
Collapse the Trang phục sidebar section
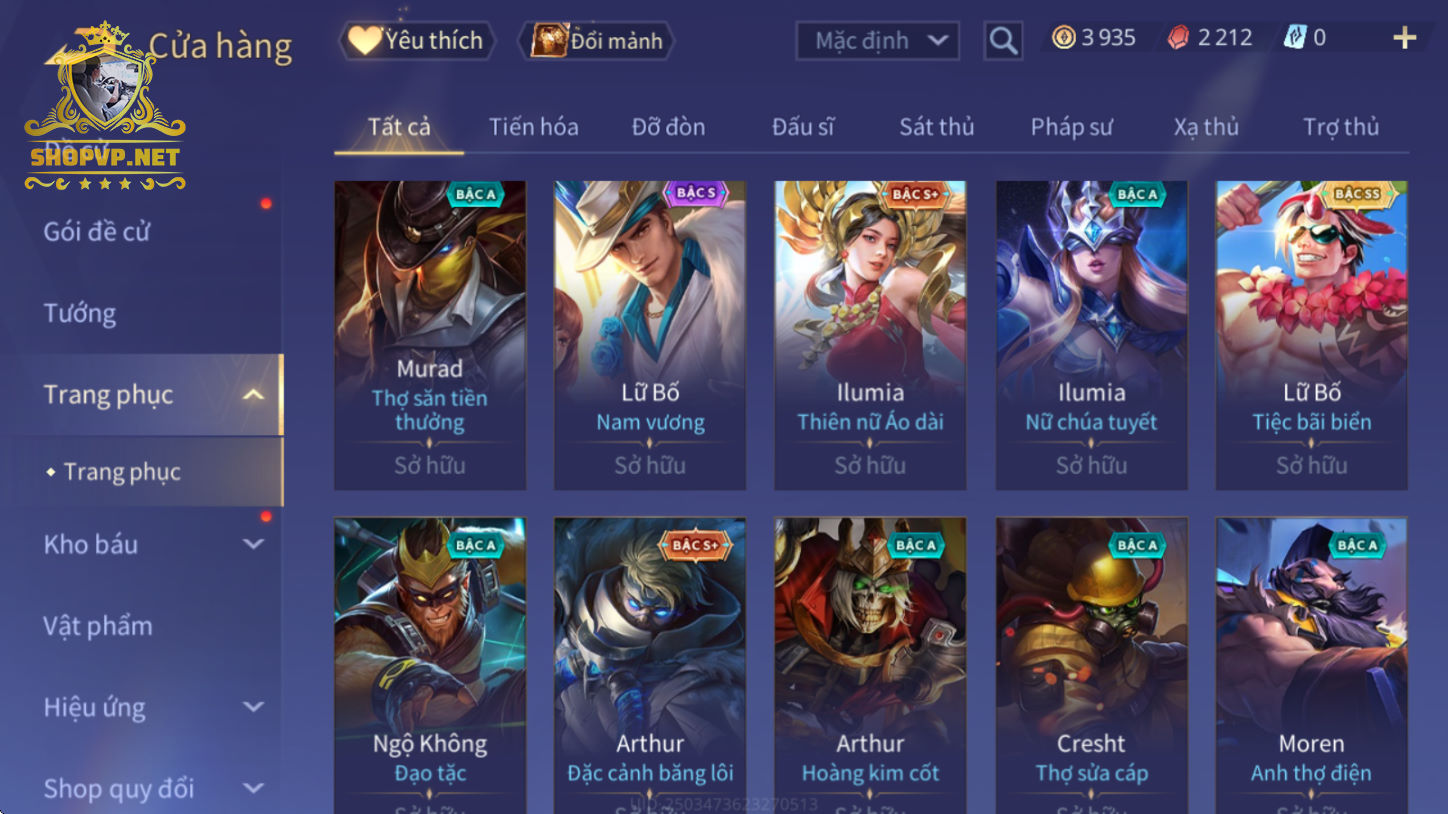pos(254,395)
